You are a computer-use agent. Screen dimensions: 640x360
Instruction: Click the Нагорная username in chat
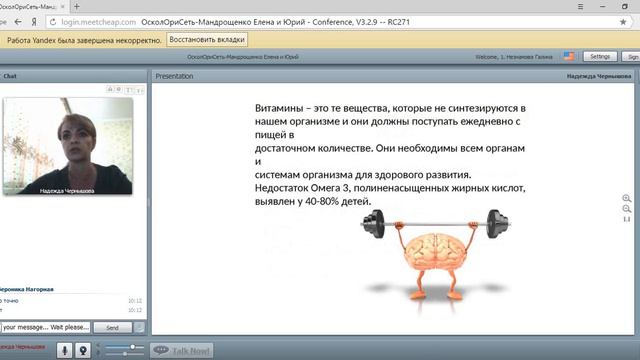tap(27, 289)
